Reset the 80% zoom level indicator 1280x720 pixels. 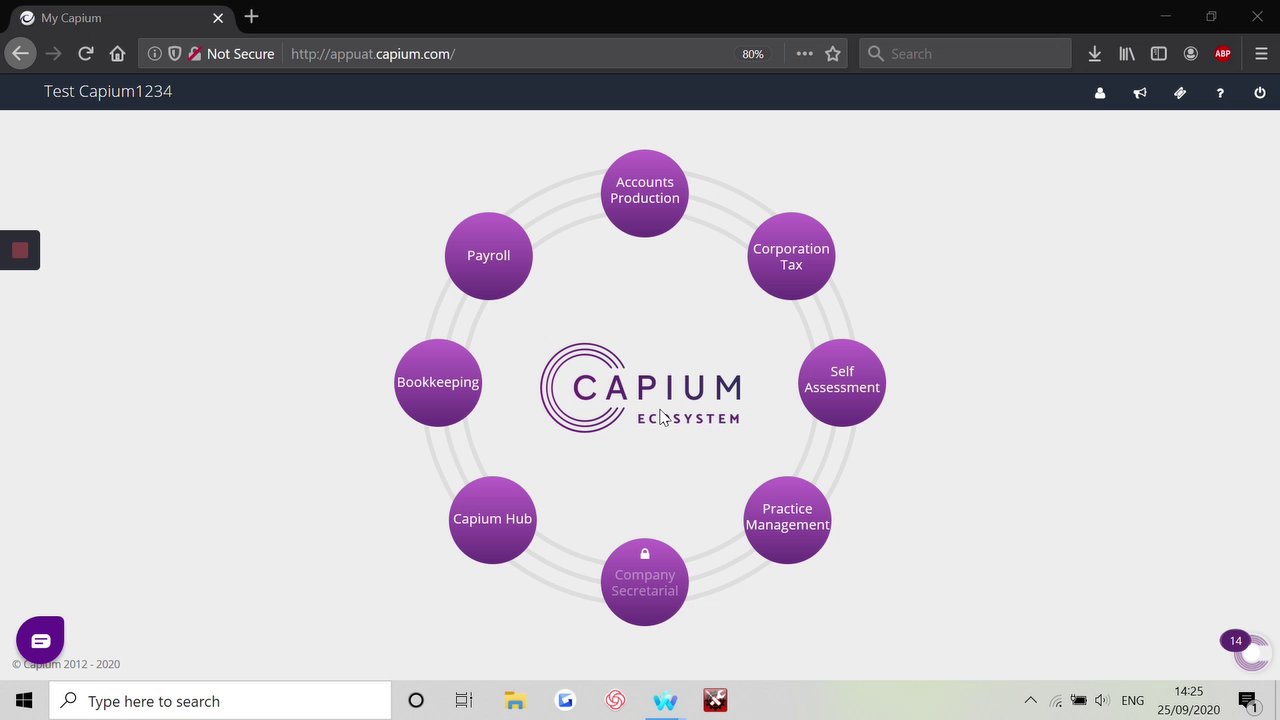(753, 54)
